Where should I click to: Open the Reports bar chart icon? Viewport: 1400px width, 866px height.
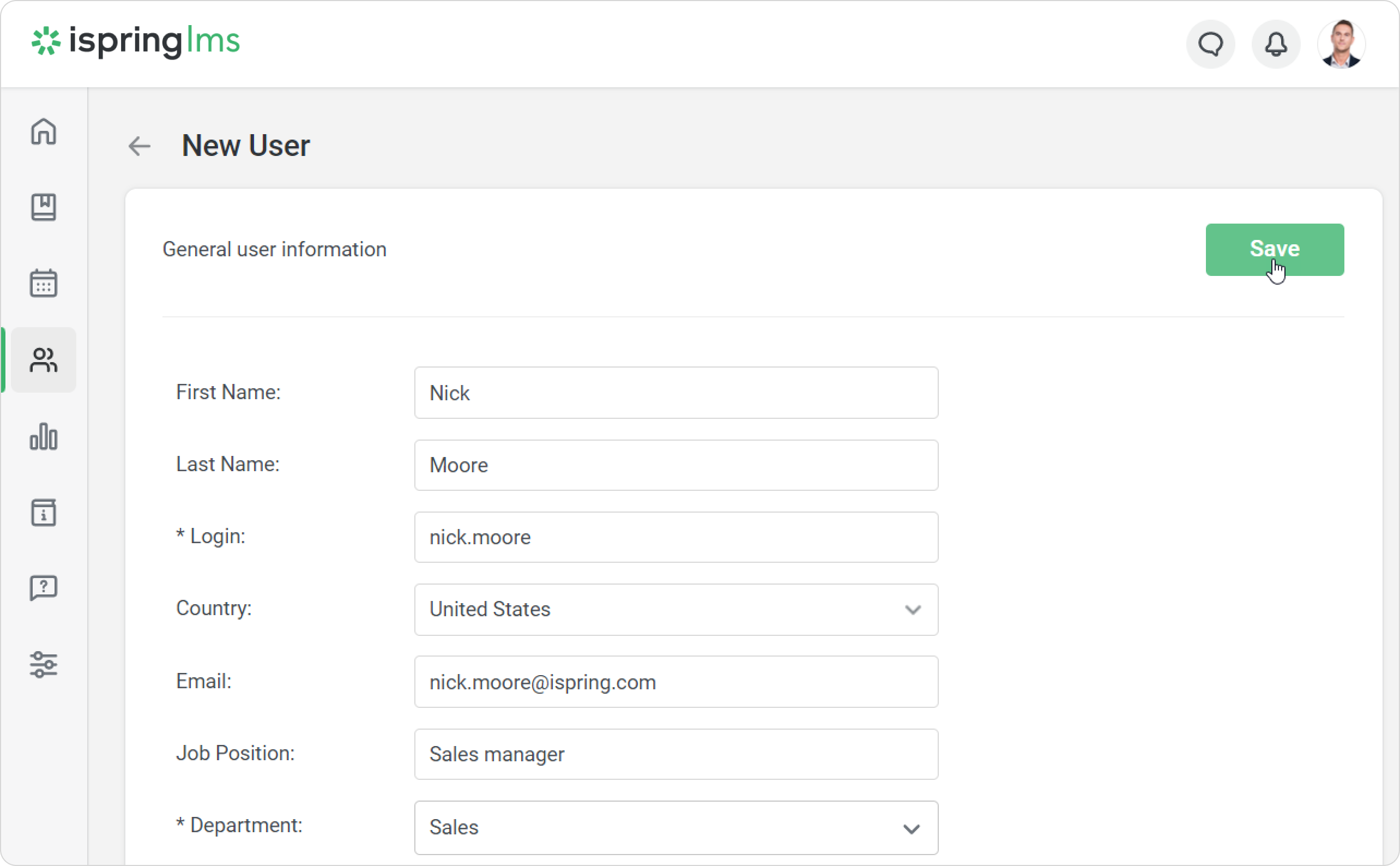point(44,436)
